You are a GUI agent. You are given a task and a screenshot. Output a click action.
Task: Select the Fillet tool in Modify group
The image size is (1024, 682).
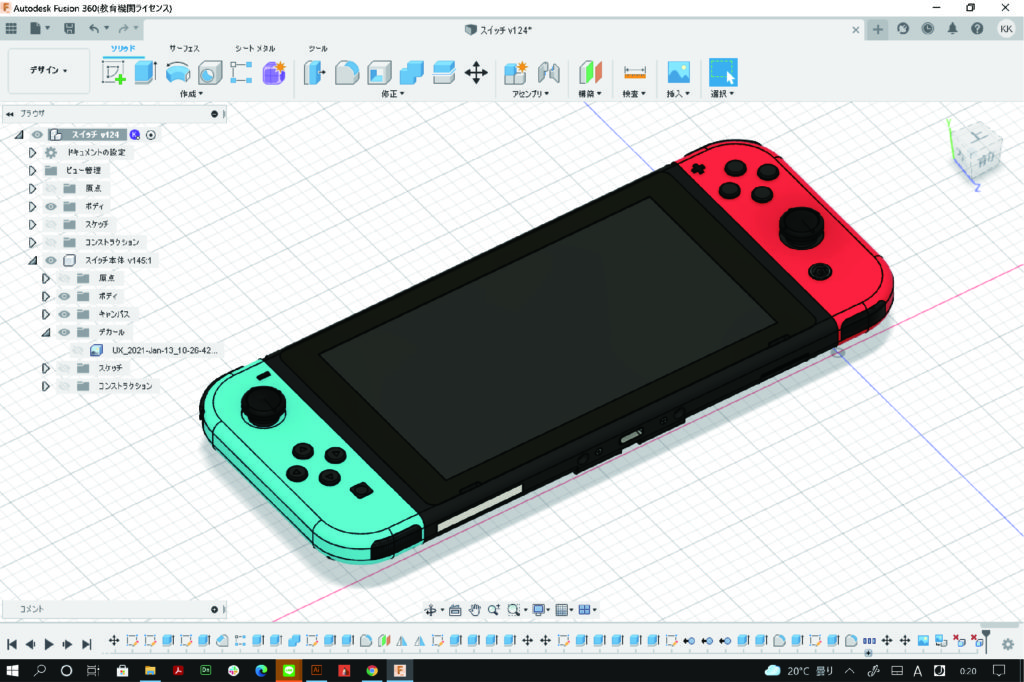point(346,72)
